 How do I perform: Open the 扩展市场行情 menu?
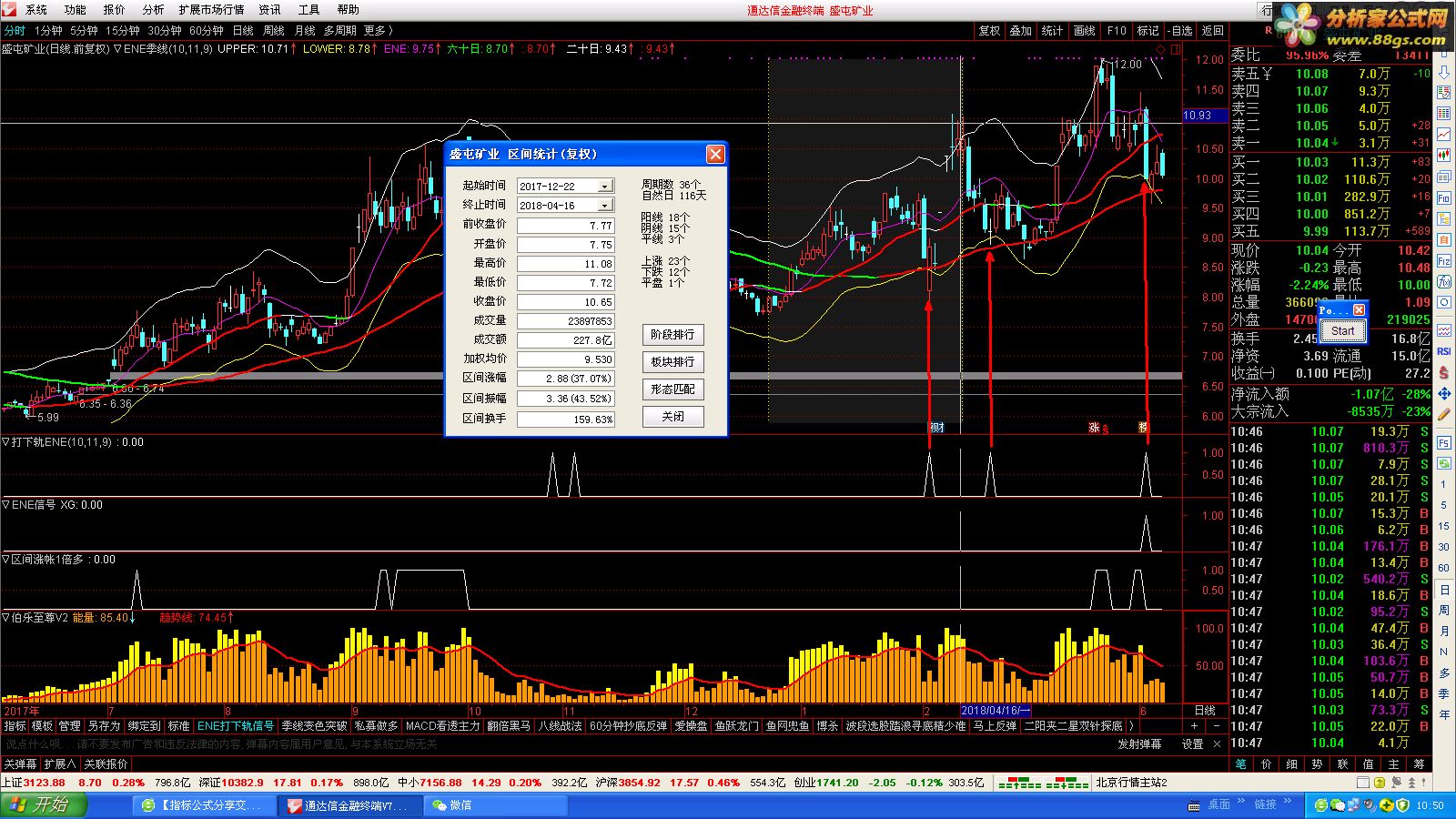211,10
